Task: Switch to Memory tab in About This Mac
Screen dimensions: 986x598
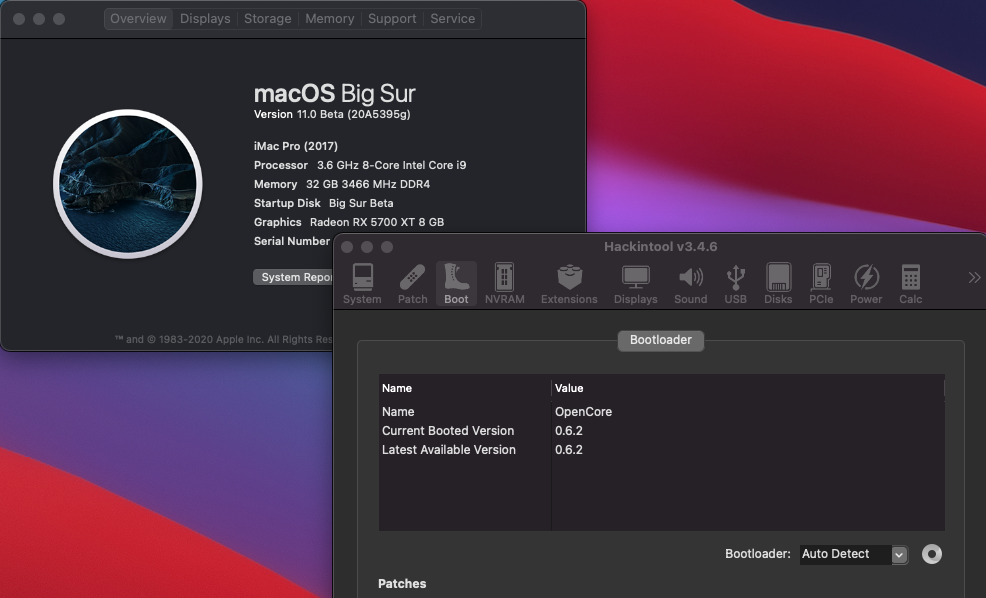Action: pyautogui.click(x=330, y=19)
